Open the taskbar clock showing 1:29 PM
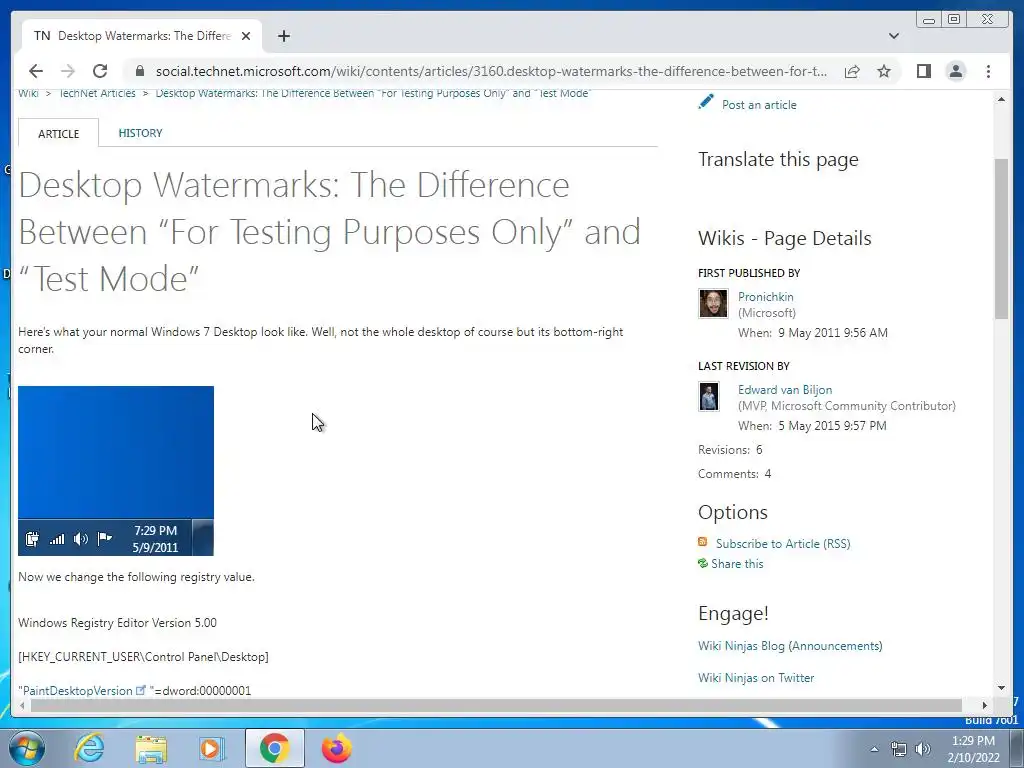This screenshot has height=768, width=1024. coord(974,749)
